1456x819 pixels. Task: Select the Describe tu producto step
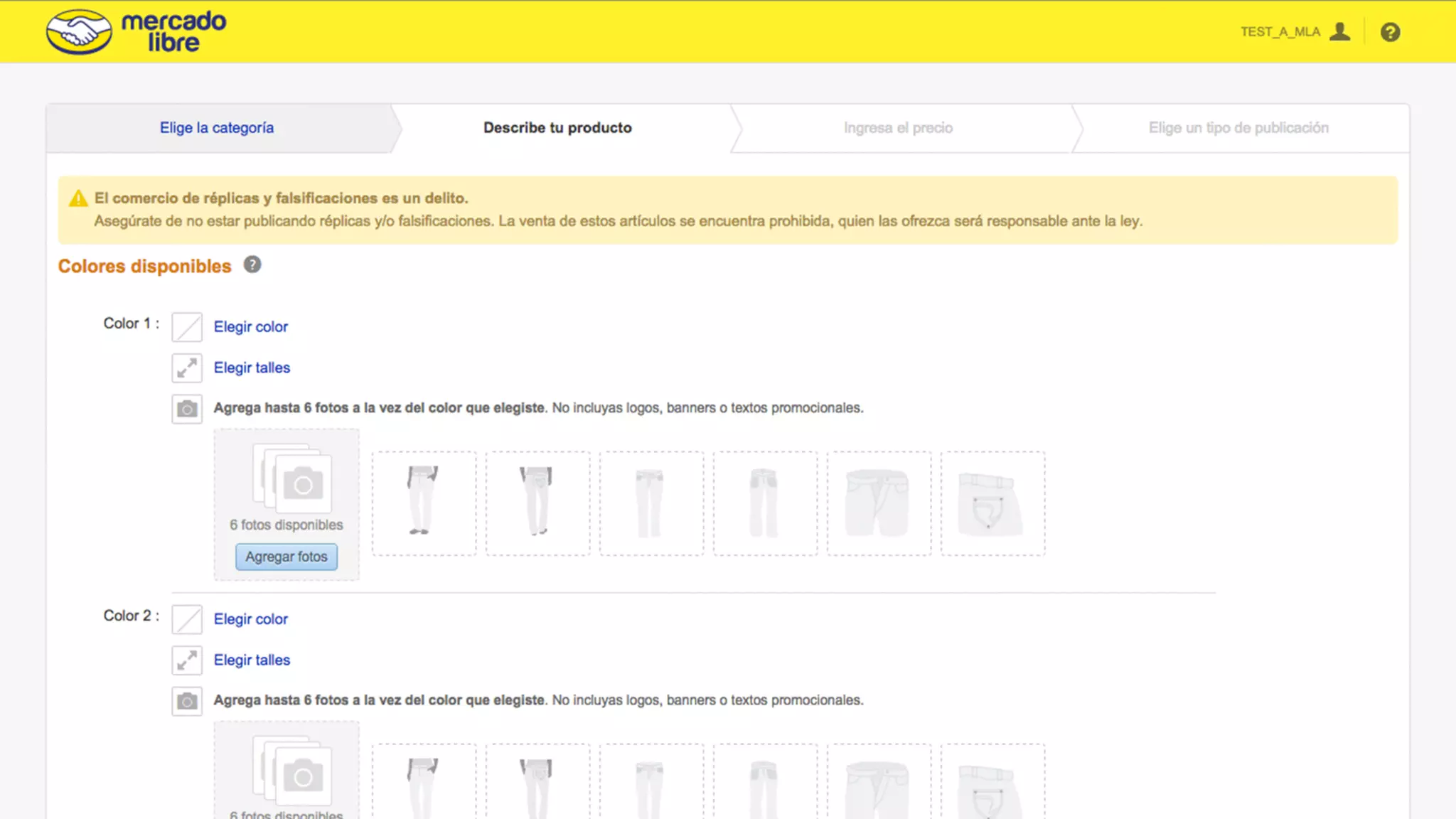point(557,128)
